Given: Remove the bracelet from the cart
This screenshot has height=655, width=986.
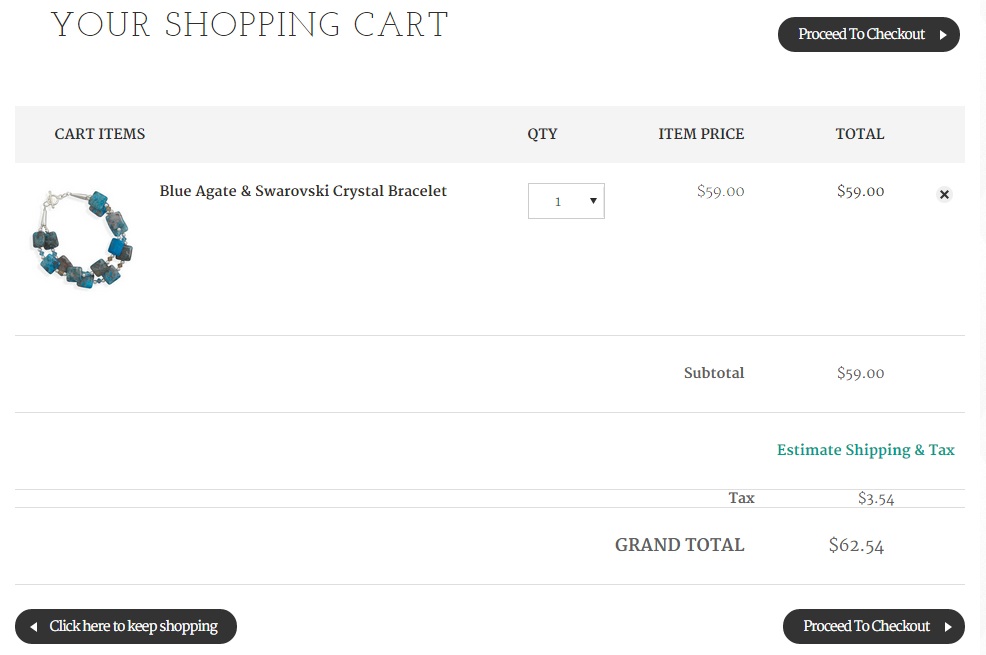Looking at the screenshot, I should (944, 195).
